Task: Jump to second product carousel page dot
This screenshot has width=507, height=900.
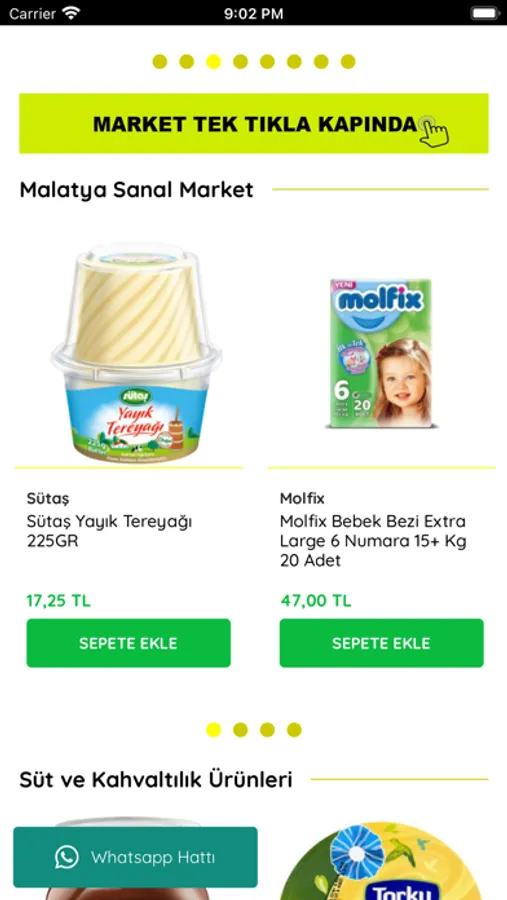Action: [241, 730]
